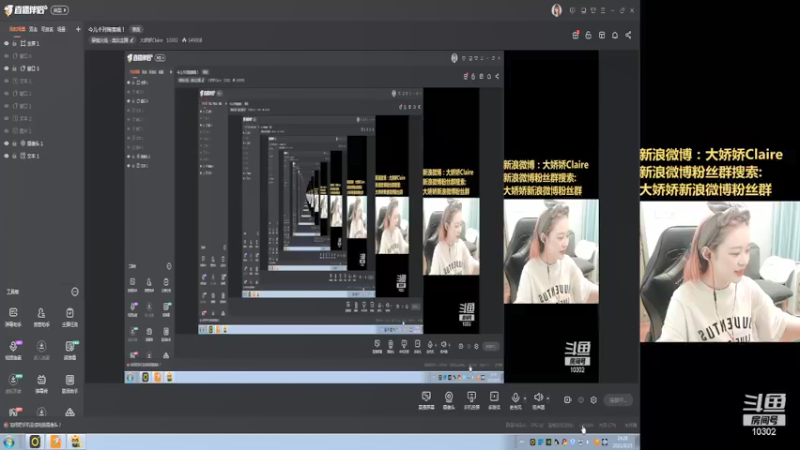This screenshot has height=450, width=800.
Task: Open the screen orientation mode pill beside the logo
Action: pyautogui.click(x=60, y=10)
